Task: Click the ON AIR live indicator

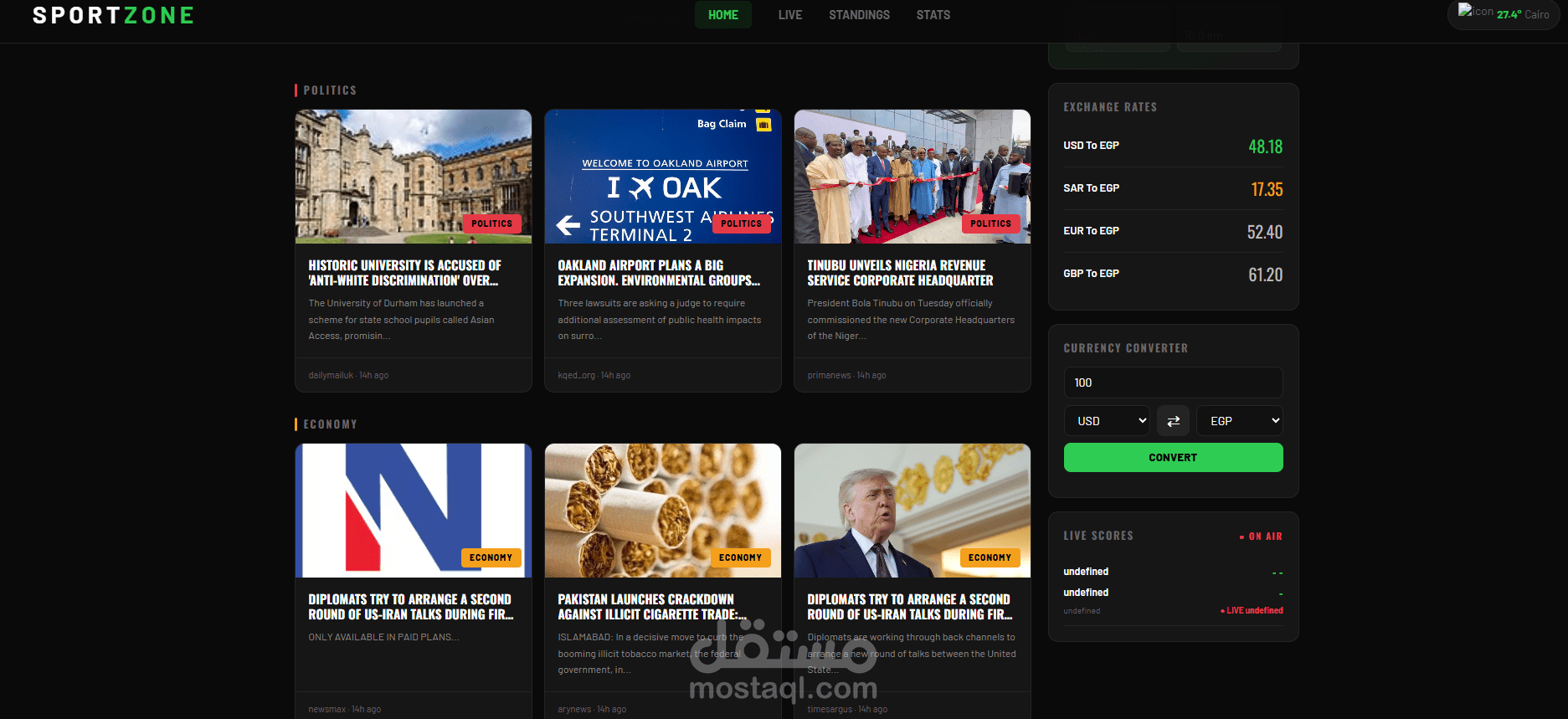Action: coord(1261,537)
